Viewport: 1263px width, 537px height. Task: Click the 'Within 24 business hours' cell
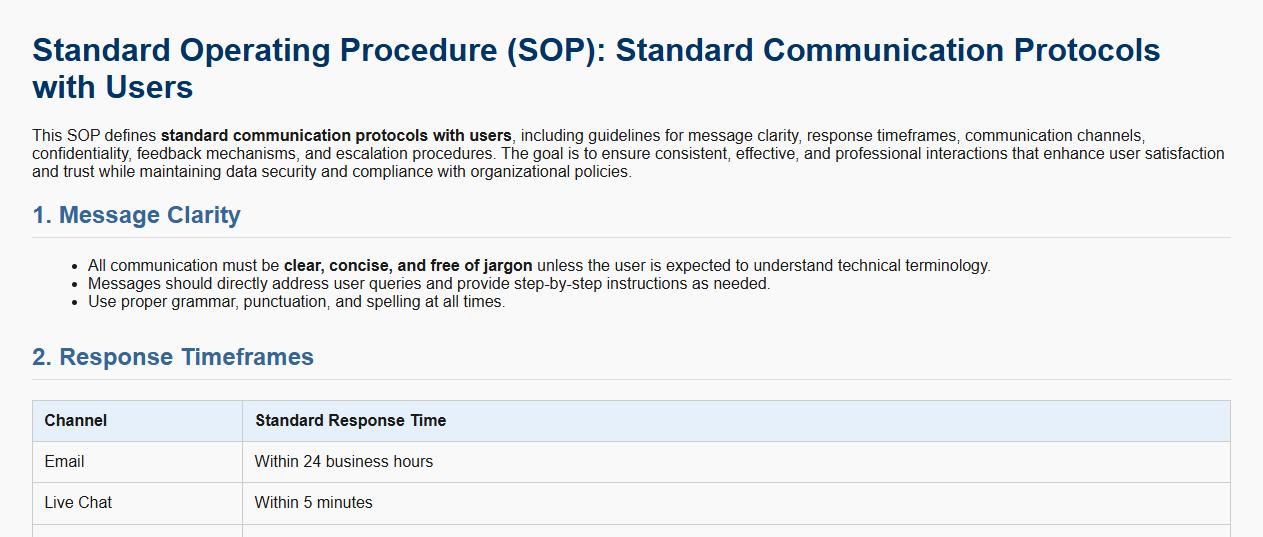(x=344, y=462)
